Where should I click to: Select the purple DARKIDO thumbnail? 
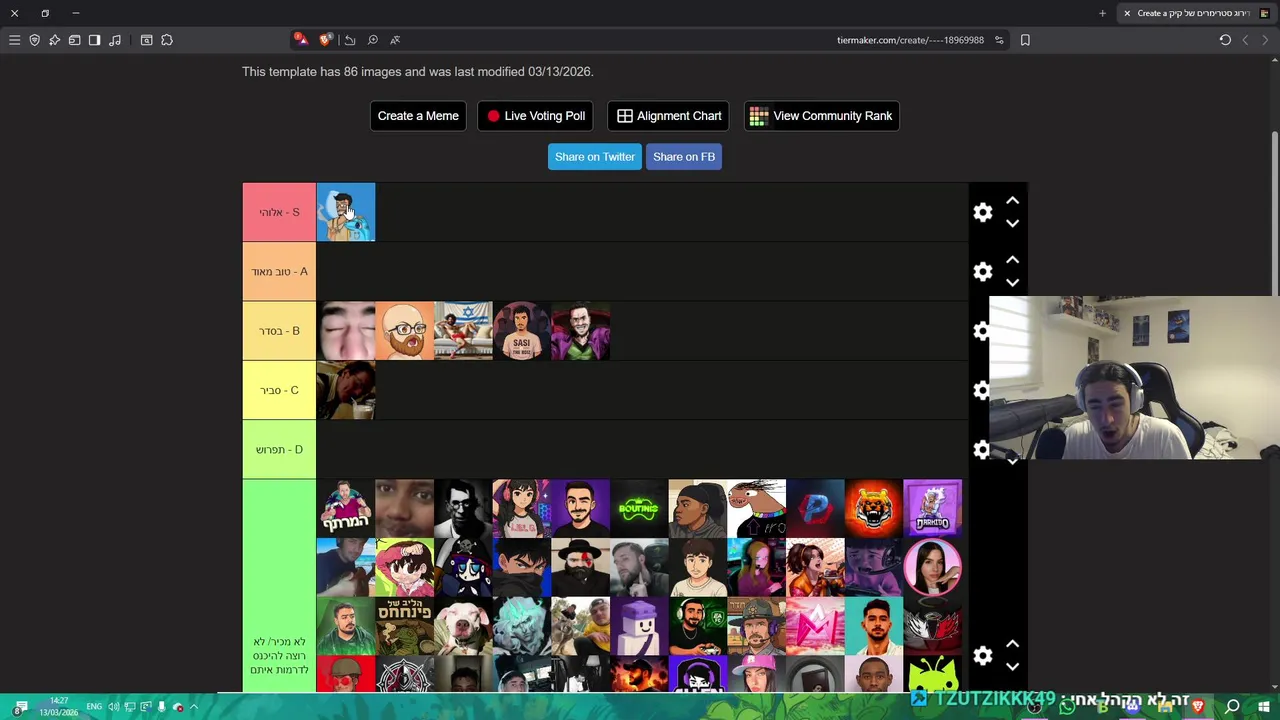tap(933, 509)
